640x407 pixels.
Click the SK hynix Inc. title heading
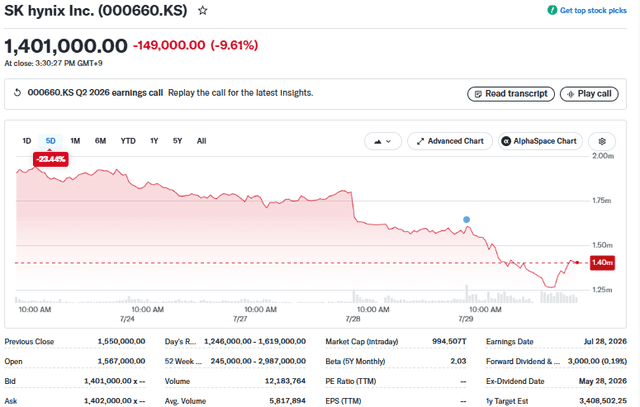(96, 11)
